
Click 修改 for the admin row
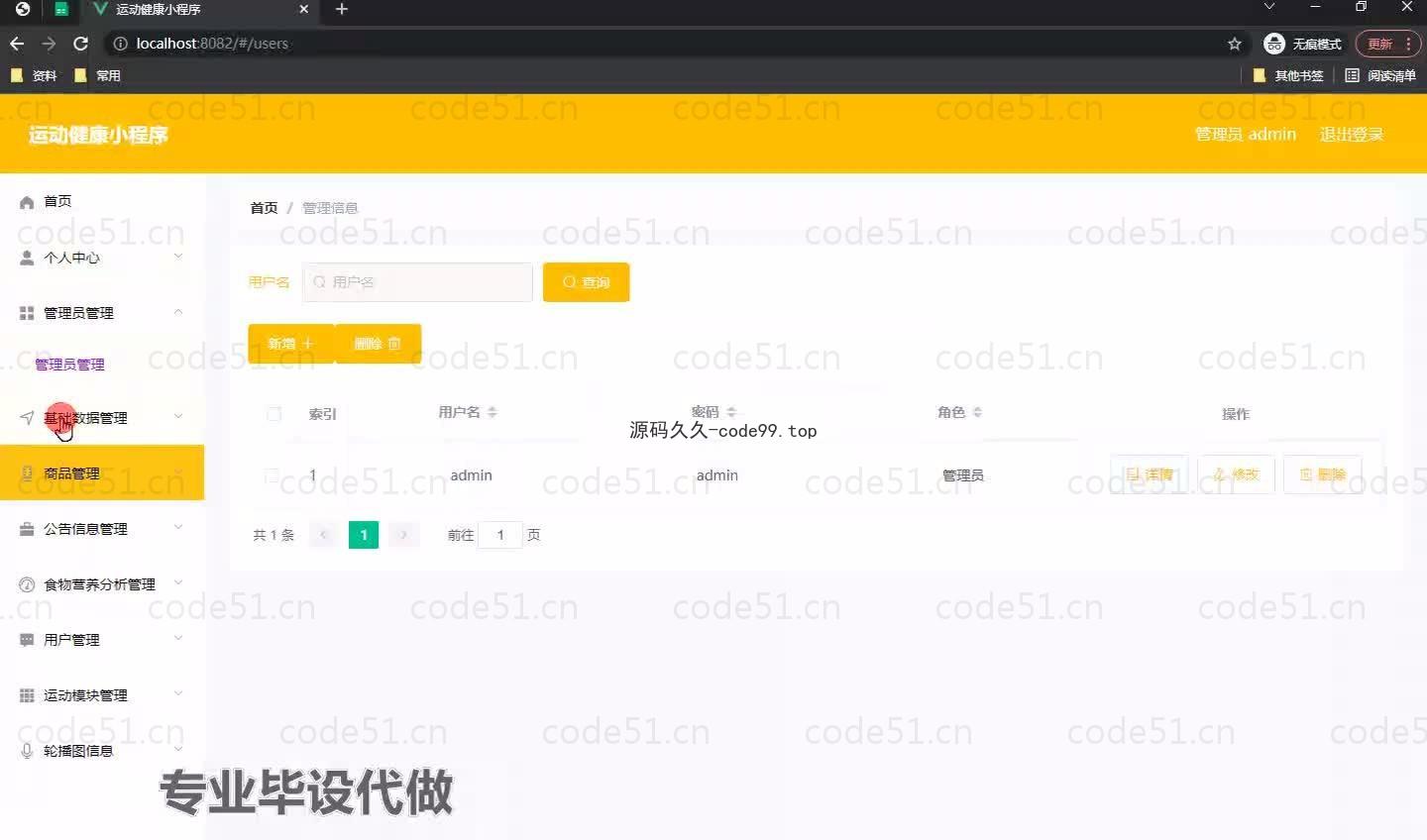pyautogui.click(x=1236, y=475)
